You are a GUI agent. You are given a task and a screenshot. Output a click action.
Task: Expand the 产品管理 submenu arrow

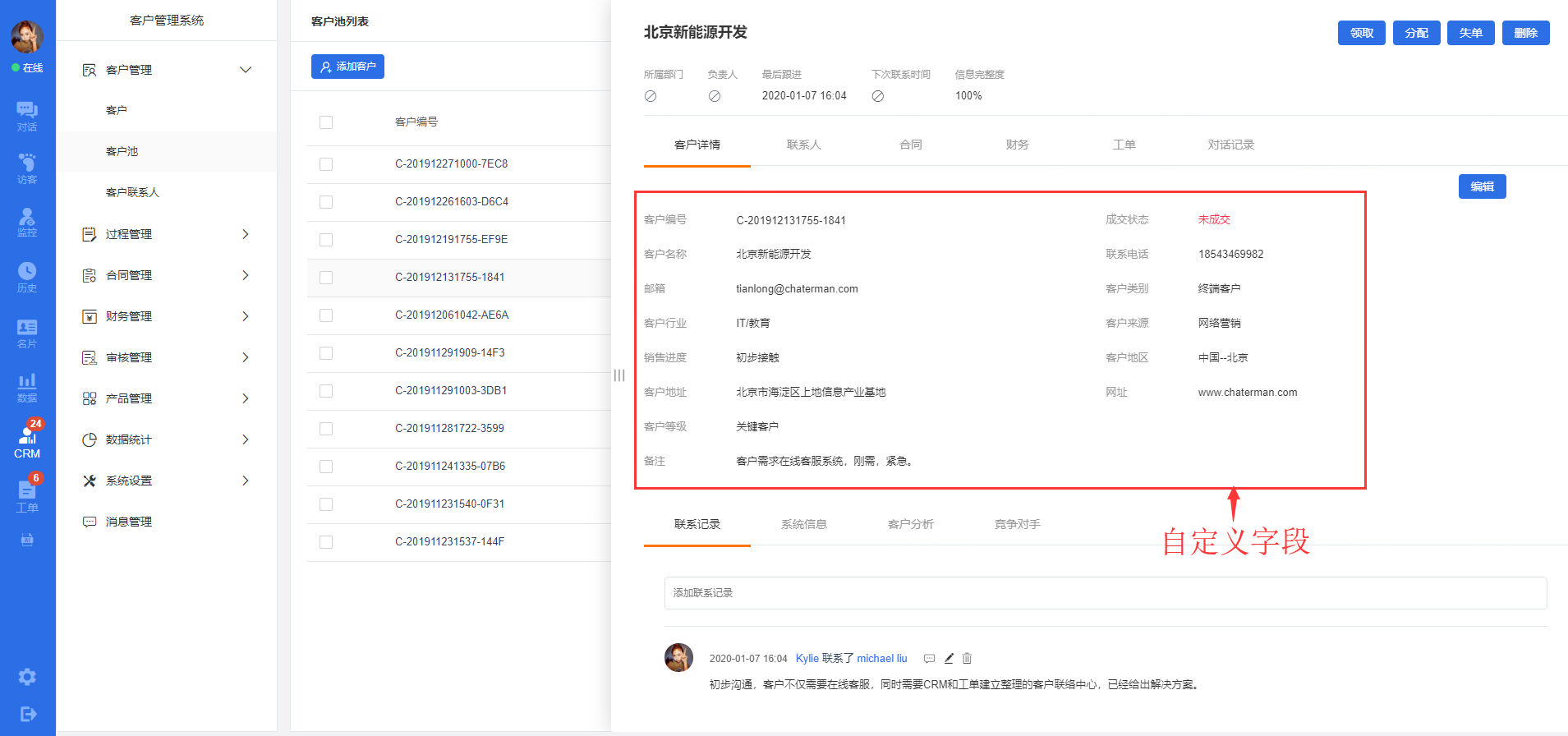coord(245,398)
